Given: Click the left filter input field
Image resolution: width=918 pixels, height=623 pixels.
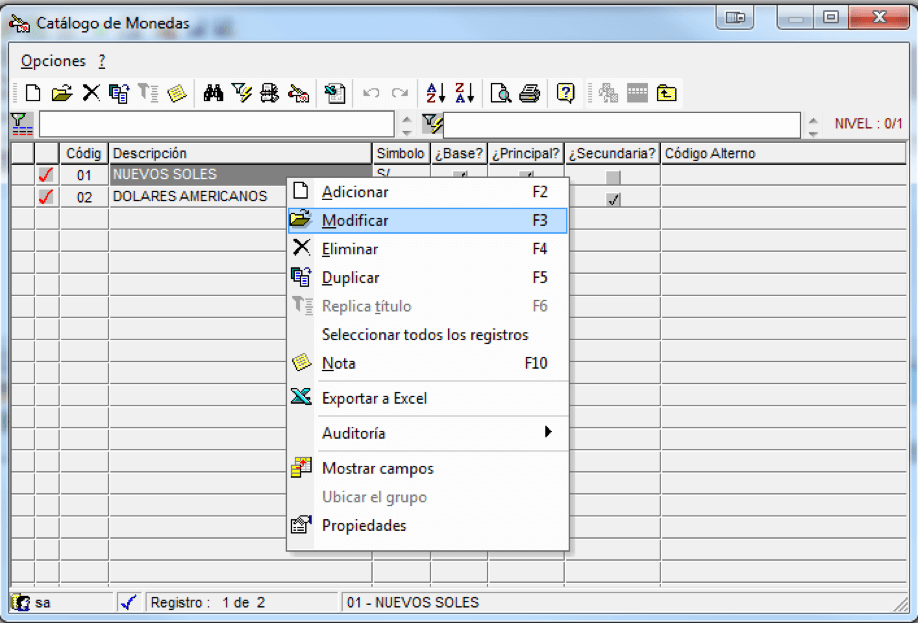Looking at the screenshot, I should 217,125.
